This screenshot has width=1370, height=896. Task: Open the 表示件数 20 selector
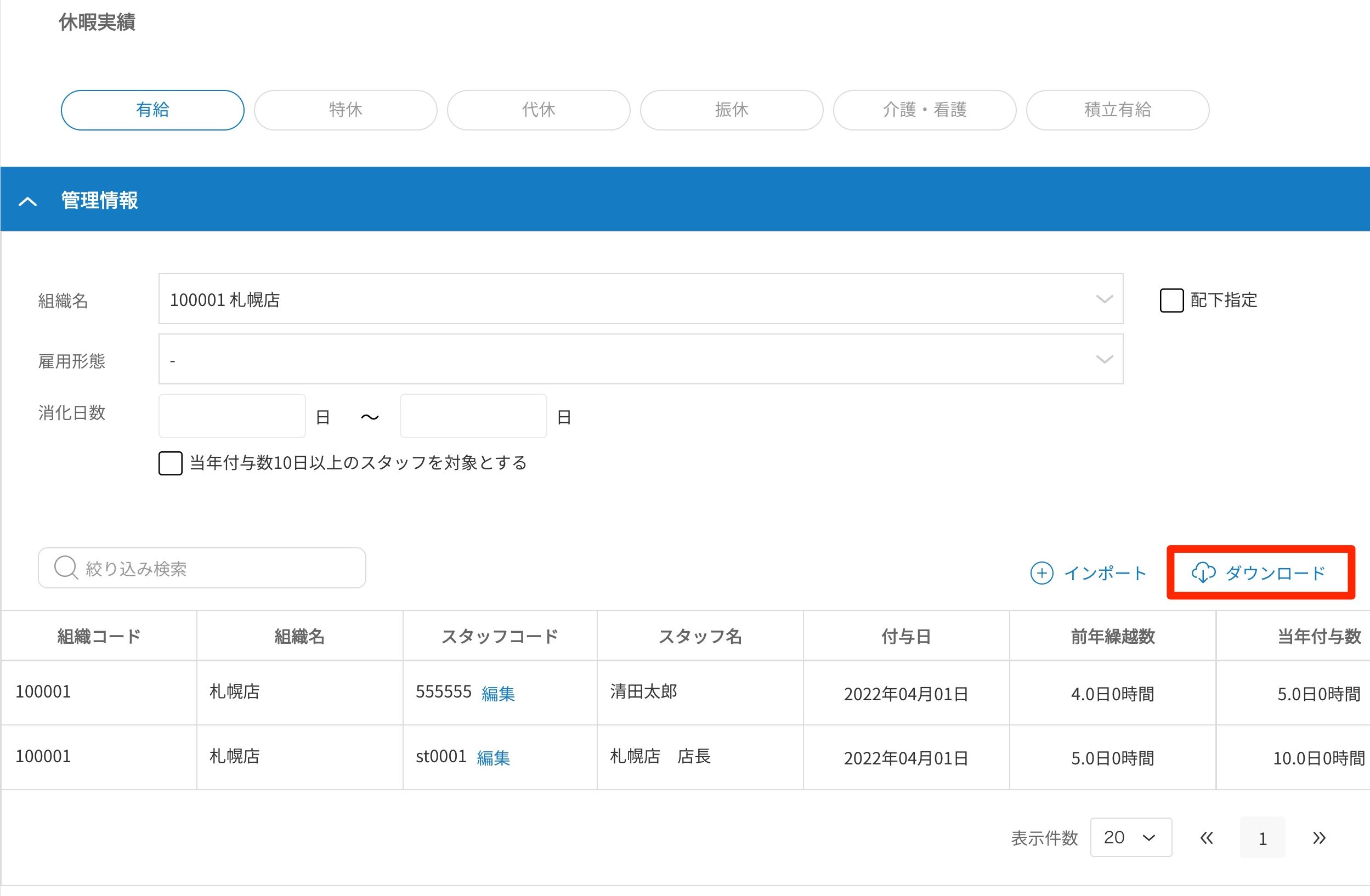pyautogui.click(x=1130, y=837)
